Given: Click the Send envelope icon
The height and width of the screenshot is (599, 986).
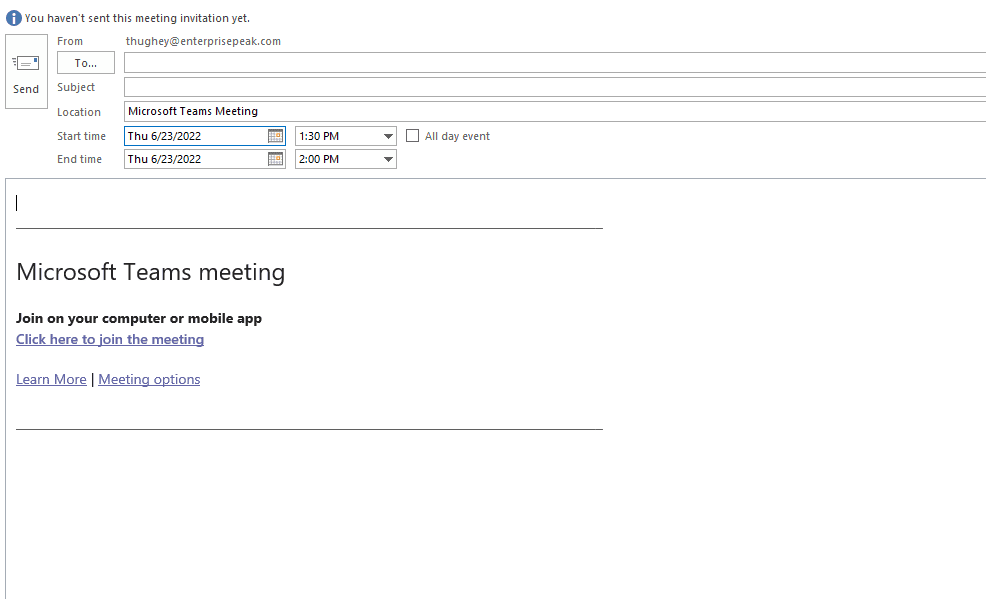Looking at the screenshot, I should 26,63.
